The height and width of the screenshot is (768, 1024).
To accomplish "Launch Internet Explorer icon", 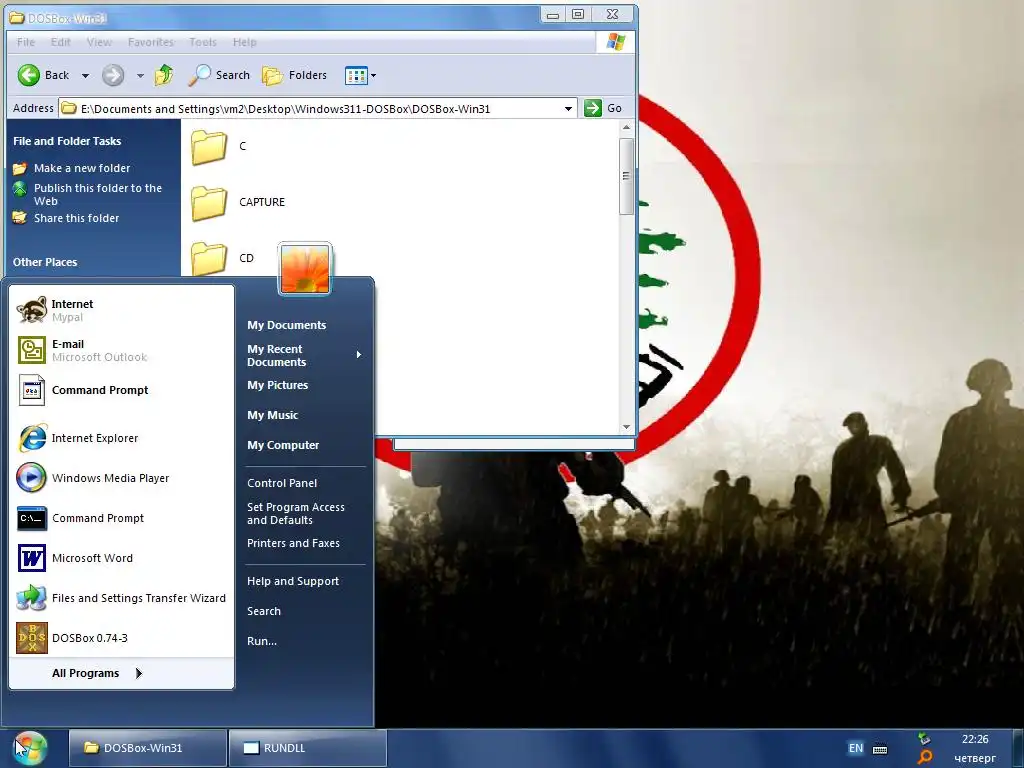I will [31, 438].
